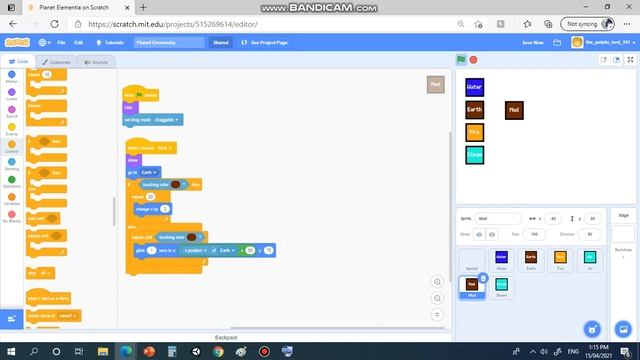Open File Explorer from the taskbar
The width and height of the screenshot is (640, 360).
click(103, 351)
